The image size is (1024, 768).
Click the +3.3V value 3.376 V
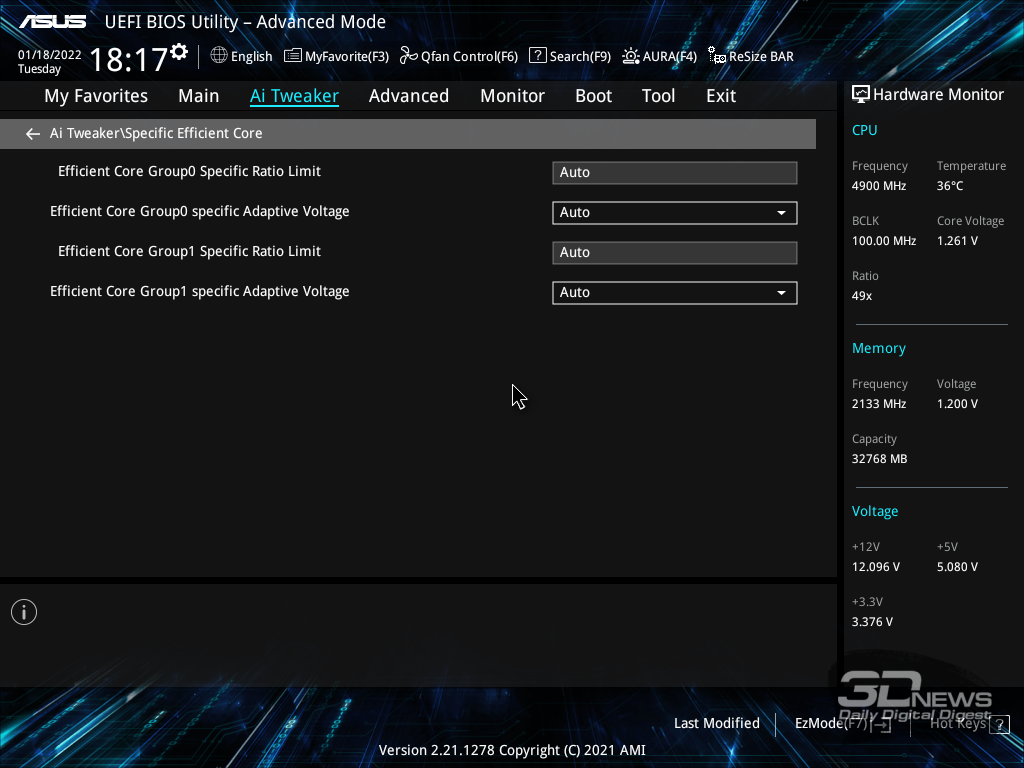pyautogui.click(x=872, y=622)
